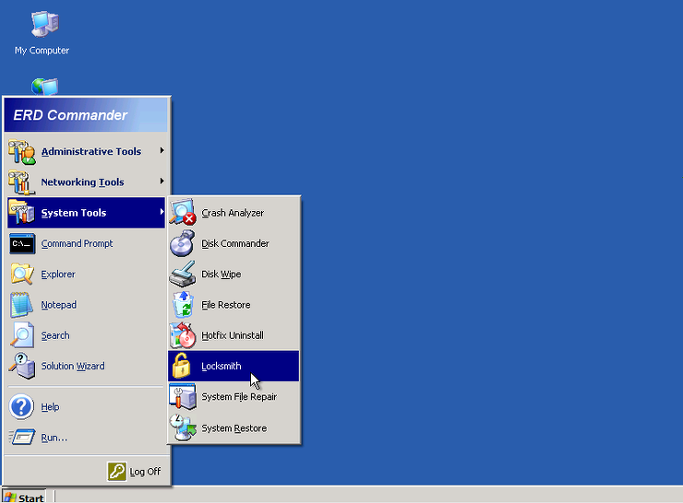Click the Explorer magnifier folder icon
This screenshot has height=503, width=683.
pos(22,274)
